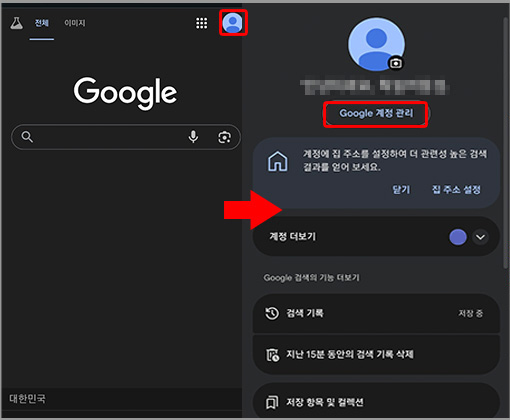Screen dimensions: 510x420
Task: Start voice search with the microphone
Action: tap(193, 137)
